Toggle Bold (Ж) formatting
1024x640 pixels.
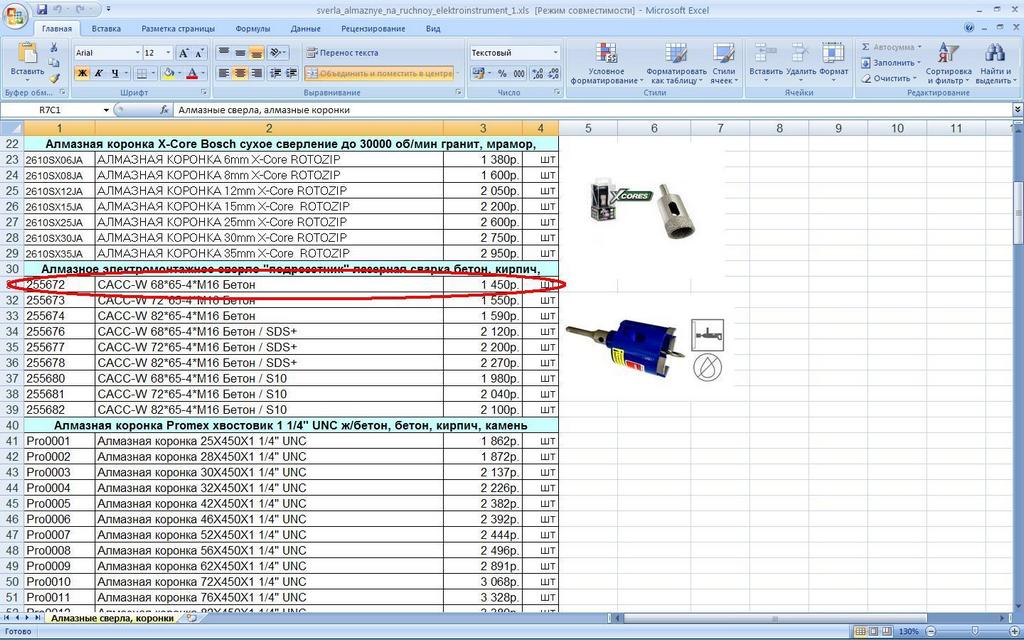pos(83,73)
